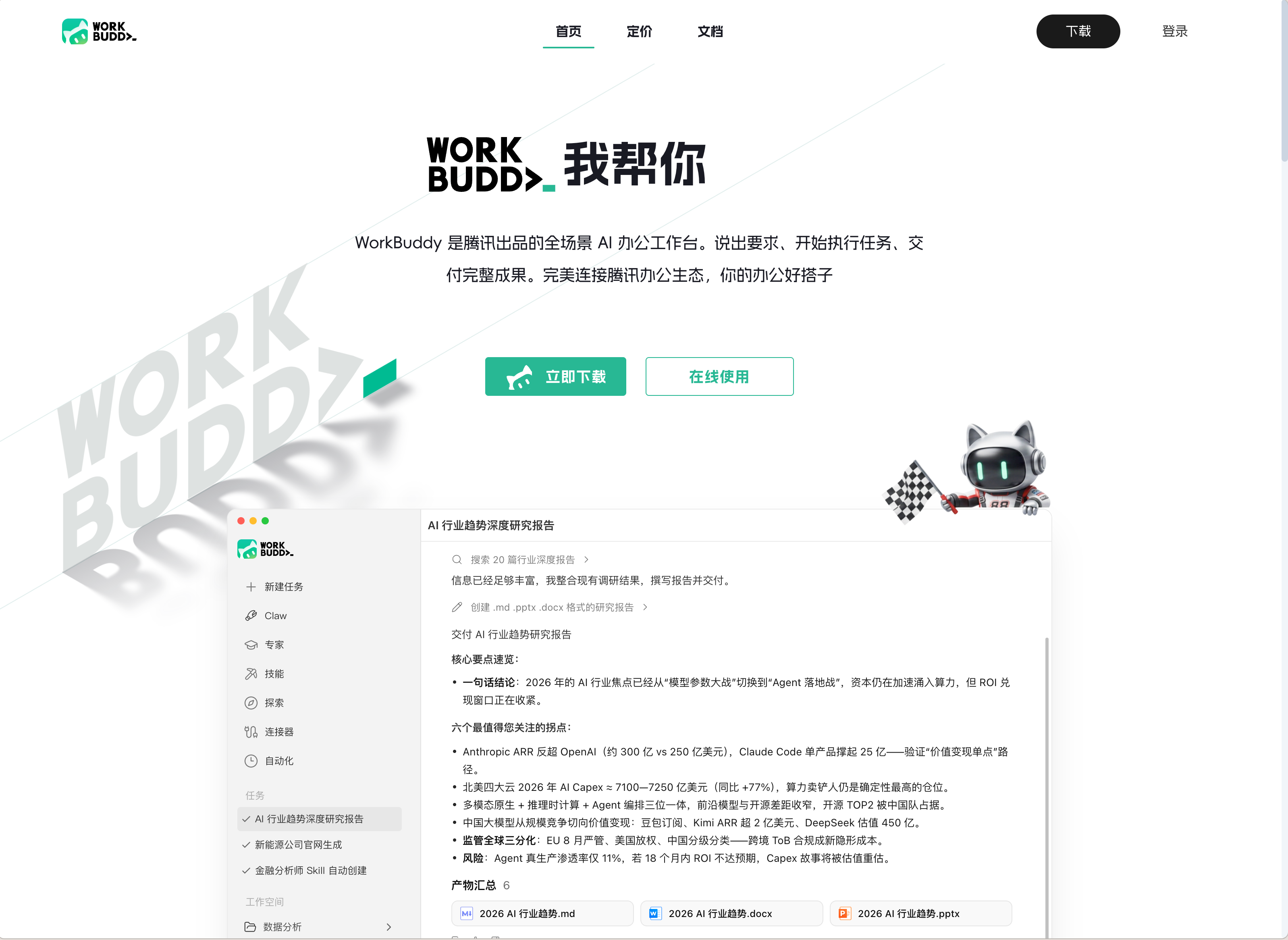Image resolution: width=1288 pixels, height=940 pixels.
Task: Click the 在线使用 button
Action: coord(719,376)
